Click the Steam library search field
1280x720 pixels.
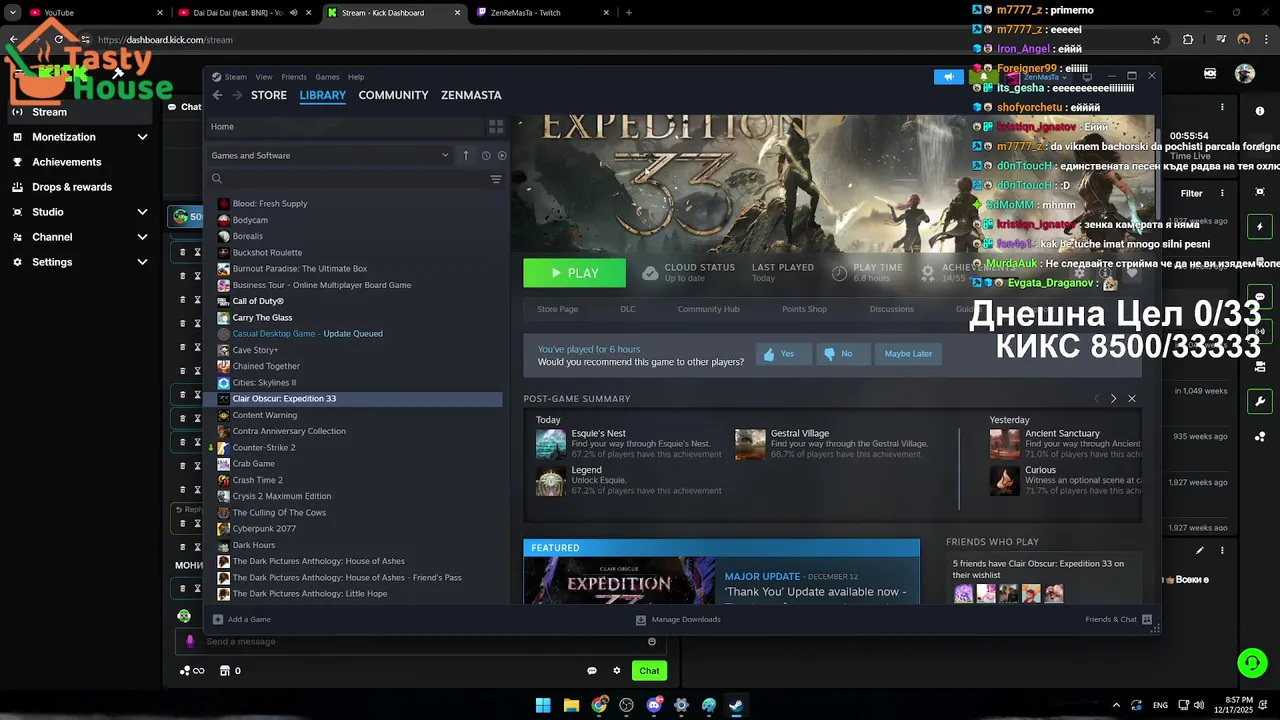pyautogui.click(x=345, y=179)
